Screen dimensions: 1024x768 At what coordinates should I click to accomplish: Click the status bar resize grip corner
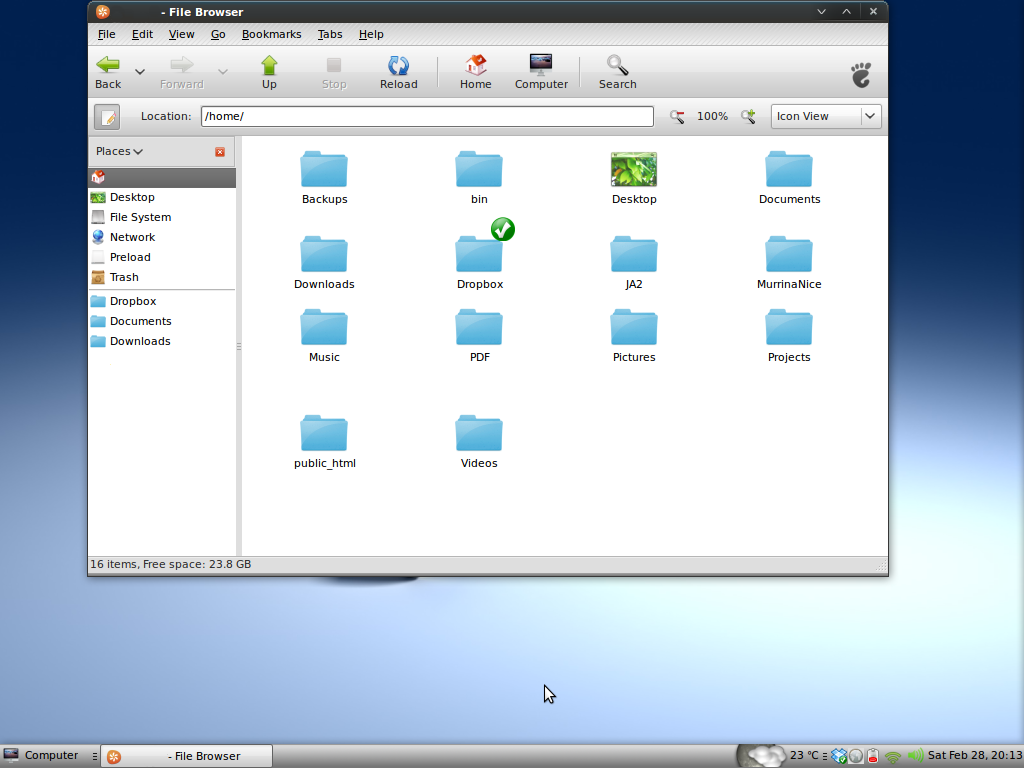(880, 565)
